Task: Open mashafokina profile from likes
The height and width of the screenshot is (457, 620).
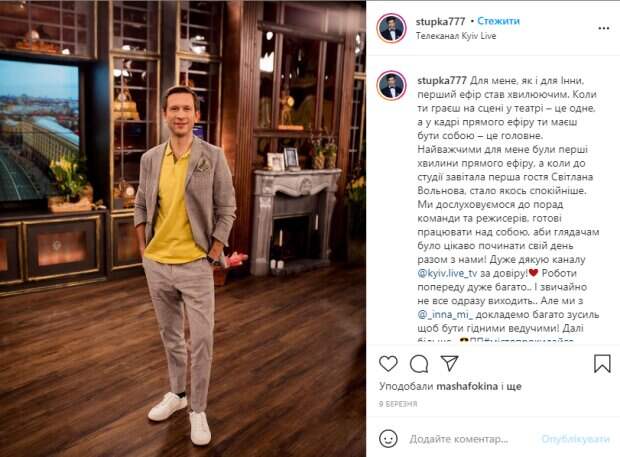Action: click(467, 386)
